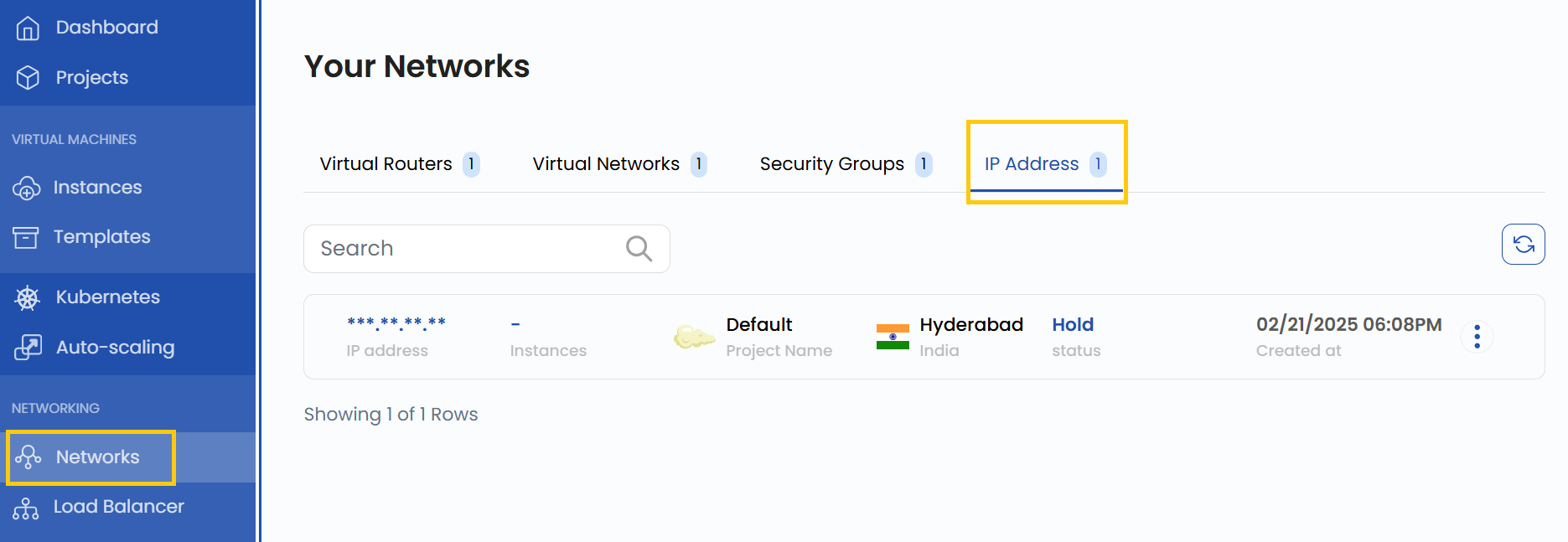Click the Hold status label
The height and width of the screenshot is (542, 1568).
1073,324
